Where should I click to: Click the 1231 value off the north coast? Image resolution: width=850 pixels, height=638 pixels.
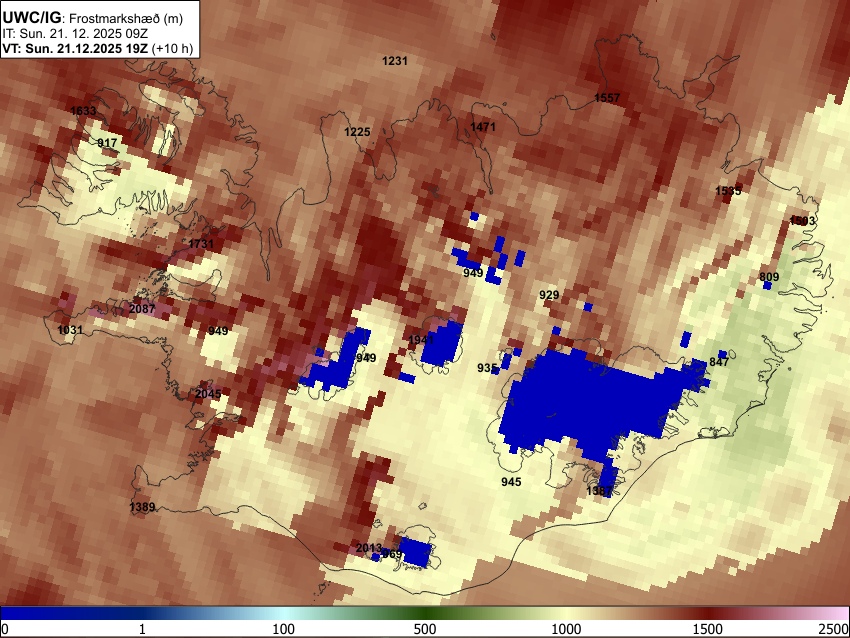point(395,61)
